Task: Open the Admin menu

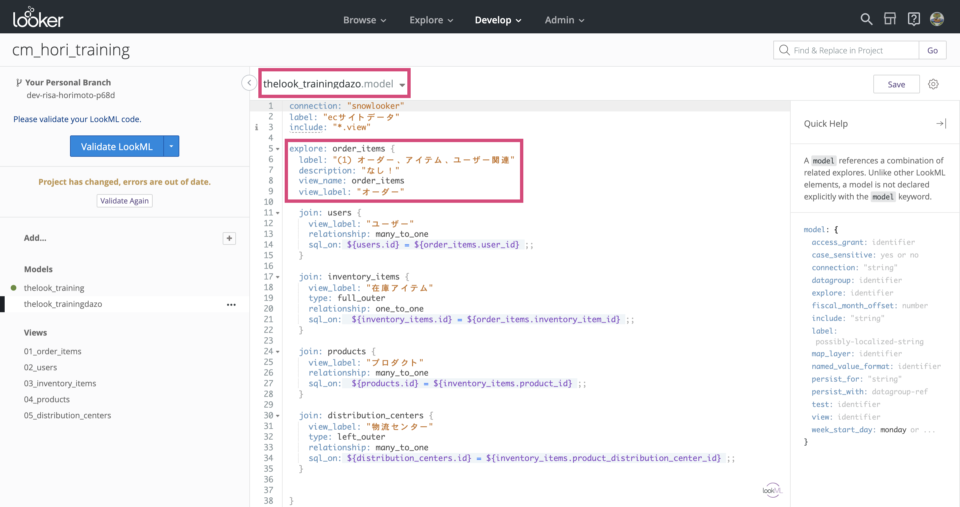Action: pyautogui.click(x=564, y=20)
